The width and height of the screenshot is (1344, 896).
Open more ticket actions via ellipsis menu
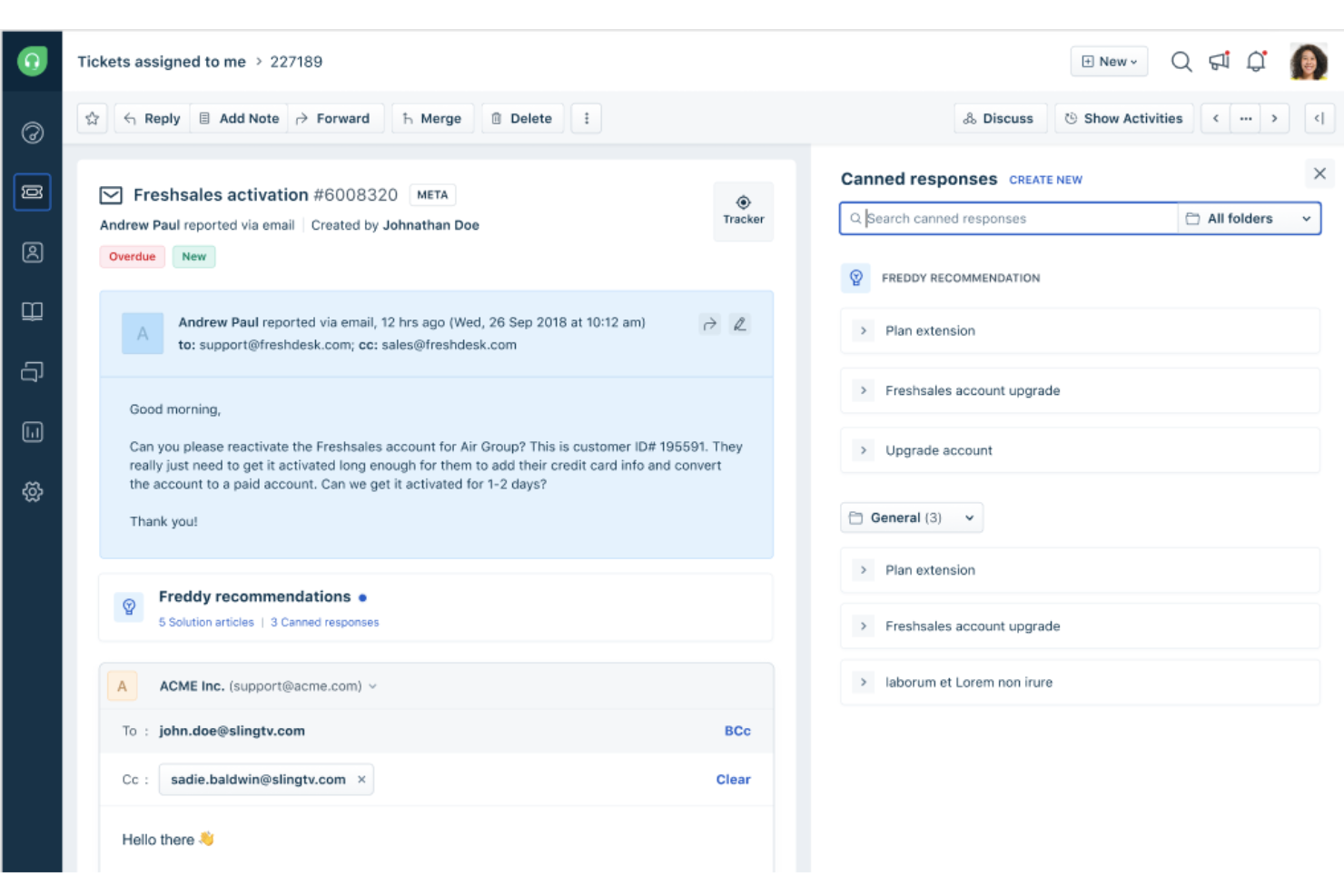(x=586, y=118)
